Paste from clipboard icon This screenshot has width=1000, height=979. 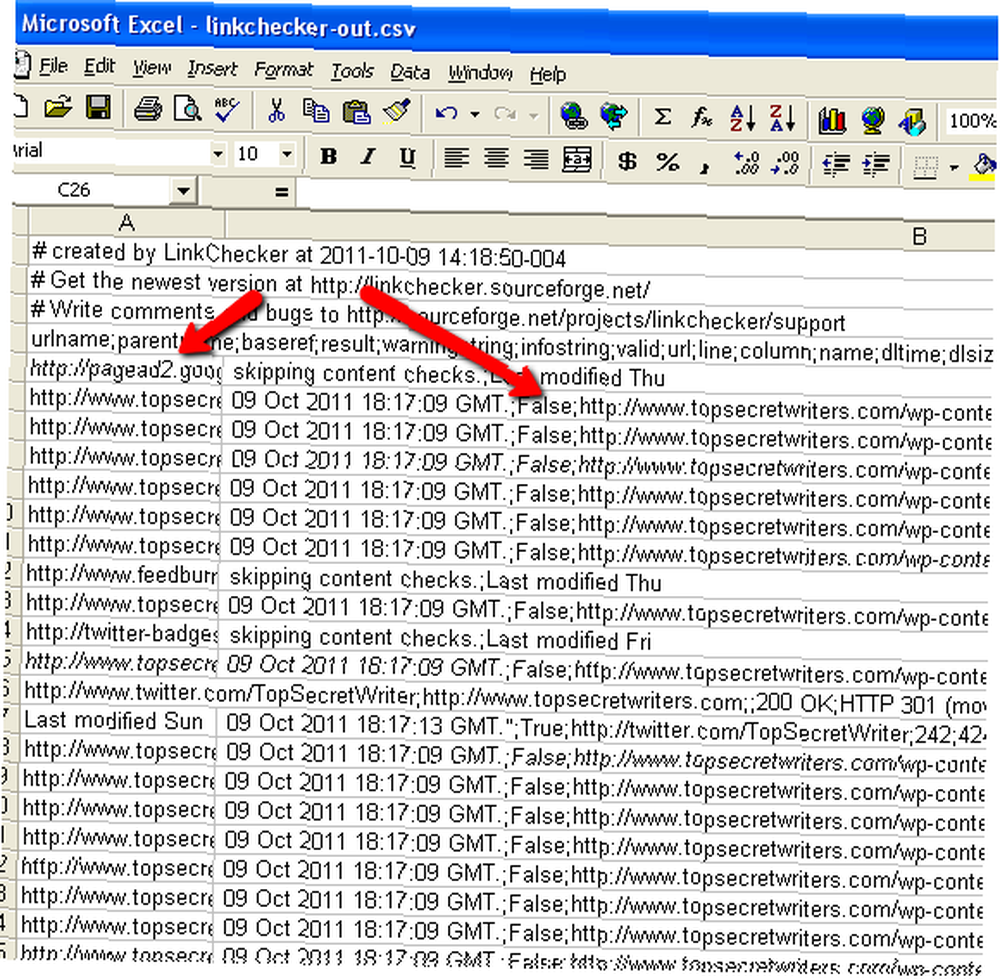tap(357, 112)
